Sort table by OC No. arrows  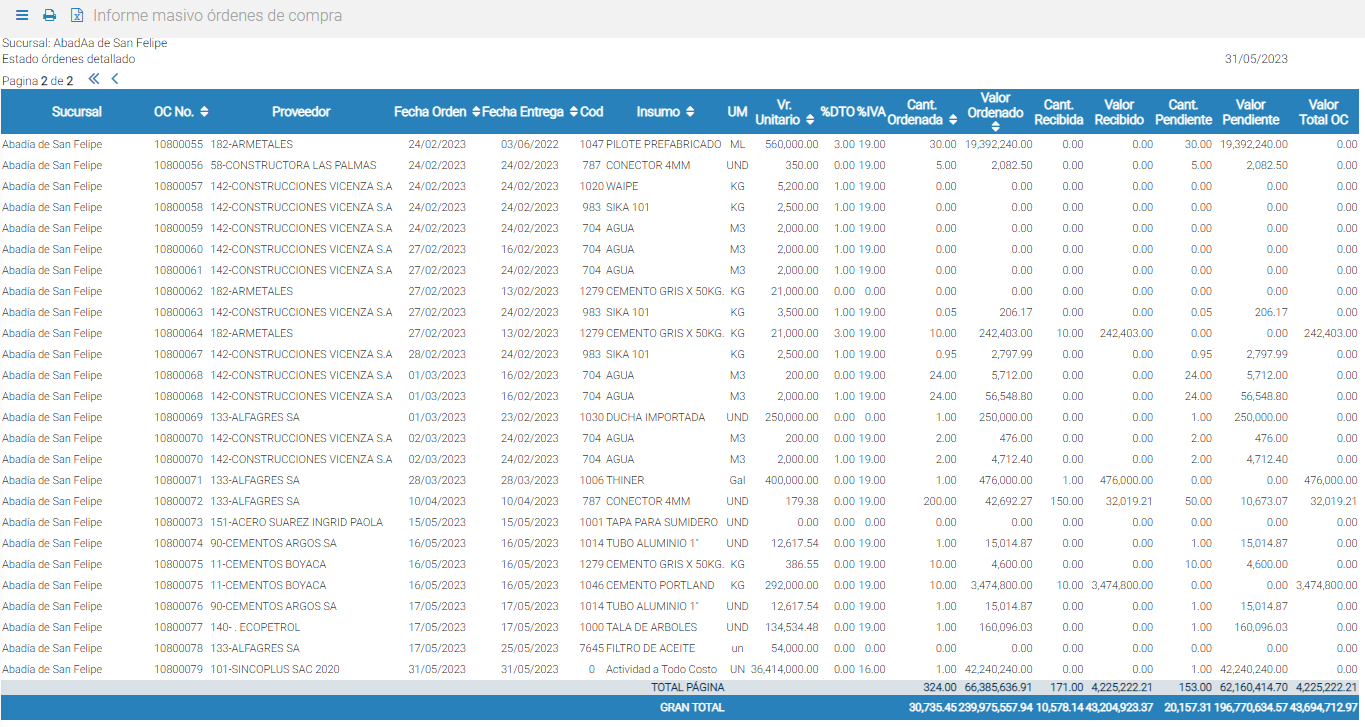coord(204,112)
